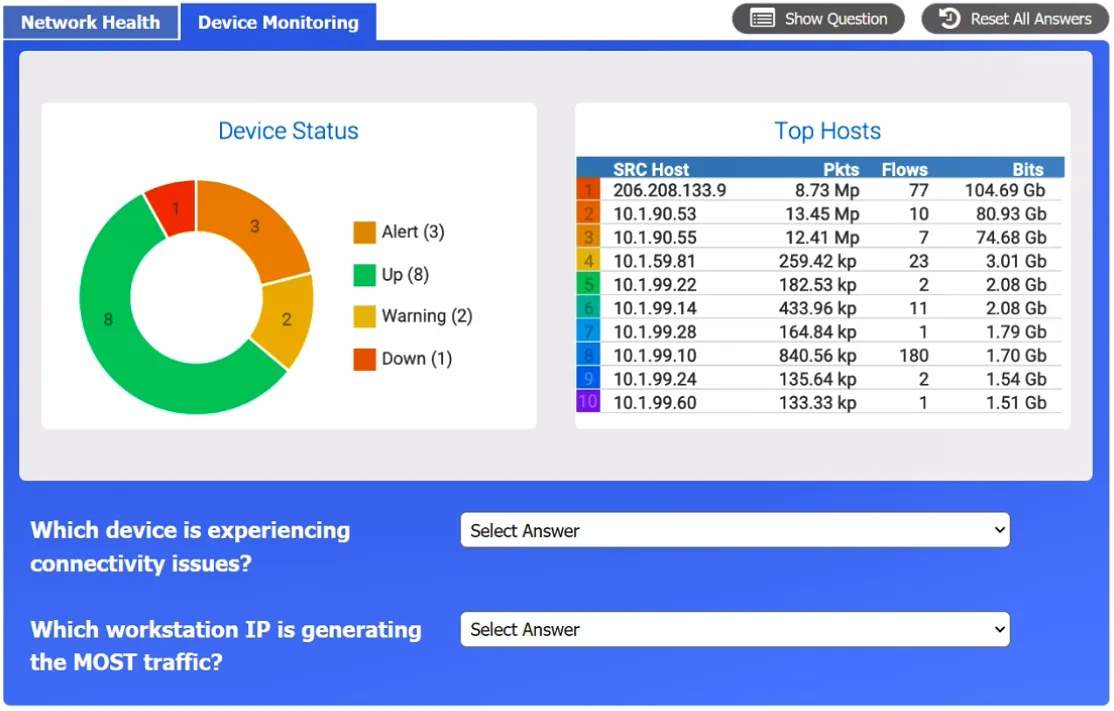
Task: Select host 10.1.99.28 in the table
Action: click(655, 332)
